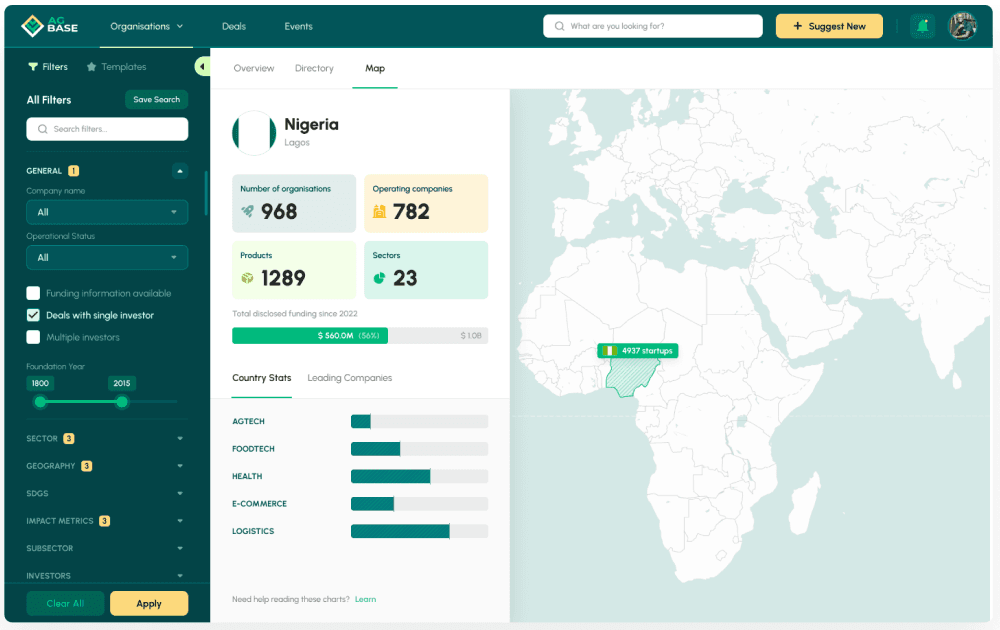Click the rocket icon beside 968
This screenshot has height=630, width=1000.
click(x=248, y=212)
